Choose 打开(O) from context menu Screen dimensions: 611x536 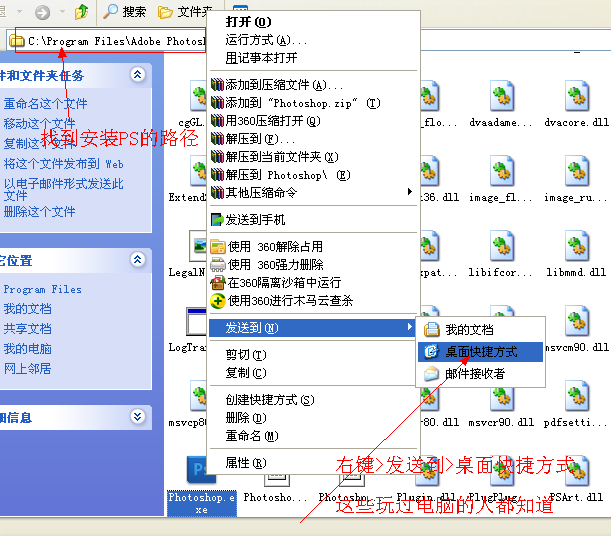click(x=314, y=22)
